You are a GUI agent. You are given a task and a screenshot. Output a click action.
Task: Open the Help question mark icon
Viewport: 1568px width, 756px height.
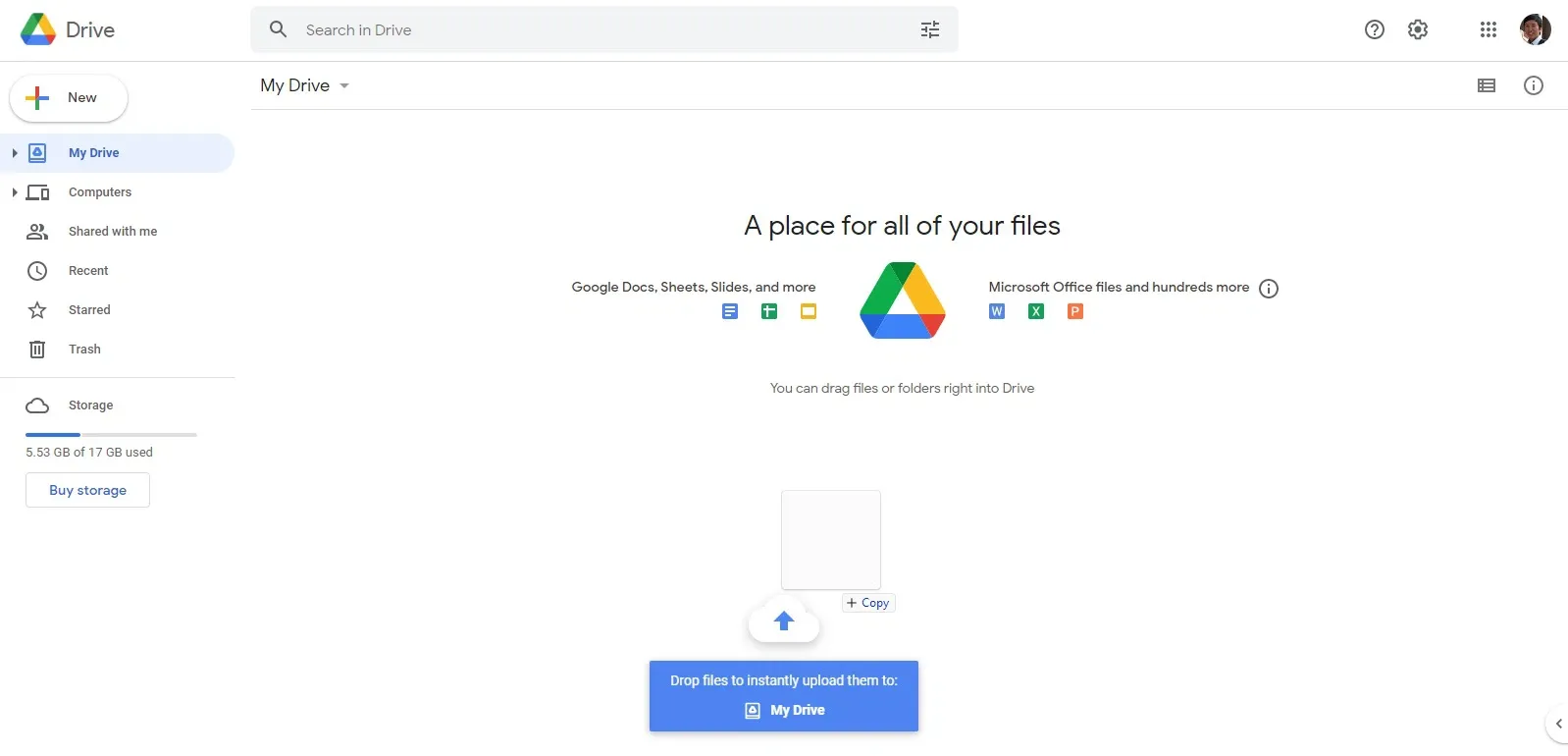pyautogui.click(x=1375, y=29)
